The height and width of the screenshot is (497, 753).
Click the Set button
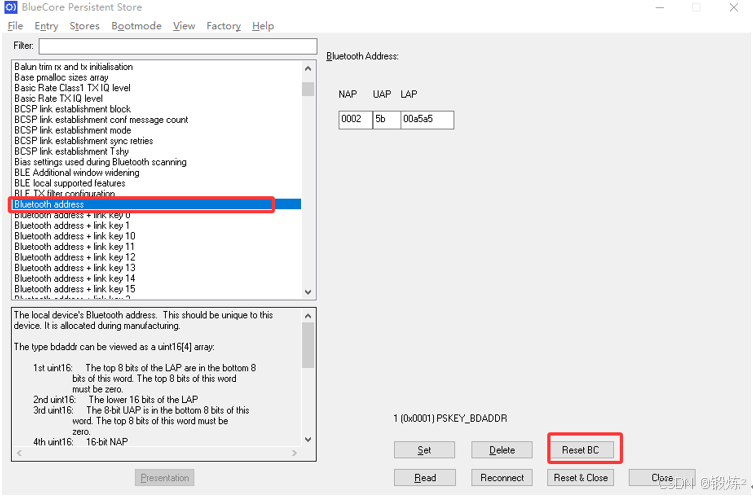(424, 450)
